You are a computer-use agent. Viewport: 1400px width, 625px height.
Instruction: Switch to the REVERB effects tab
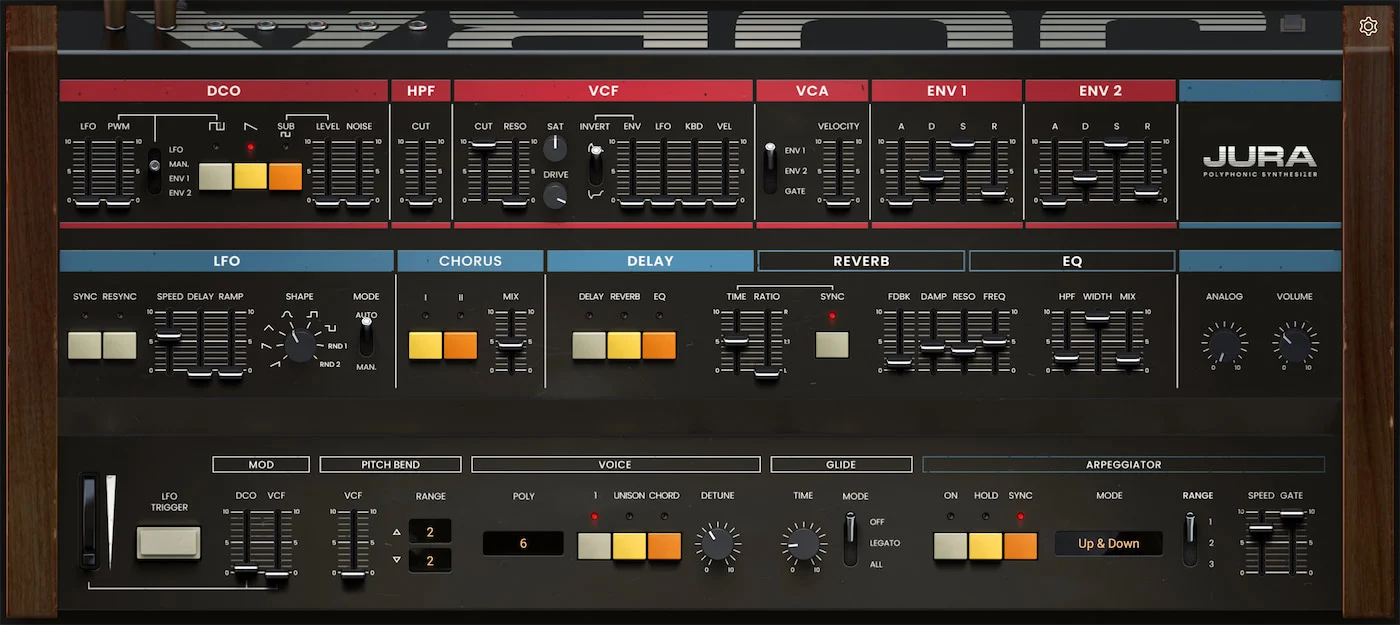click(x=861, y=261)
